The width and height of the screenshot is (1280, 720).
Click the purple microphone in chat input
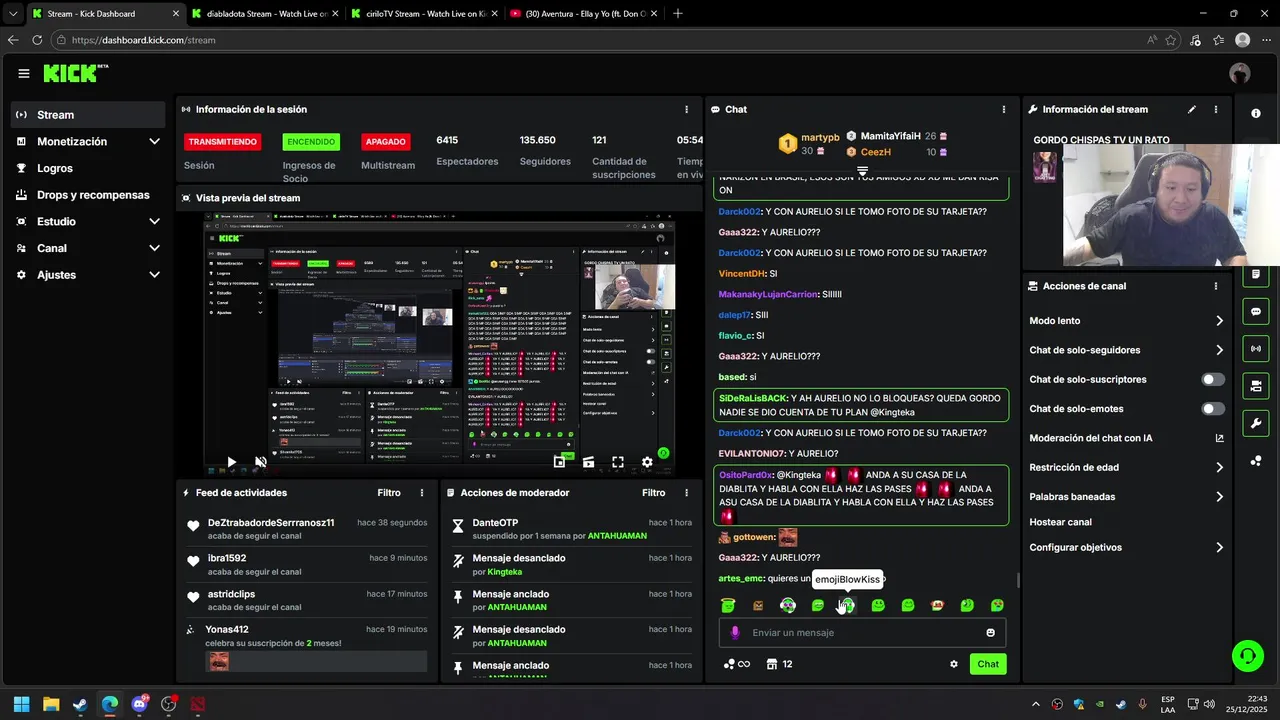(x=735, y=633)
